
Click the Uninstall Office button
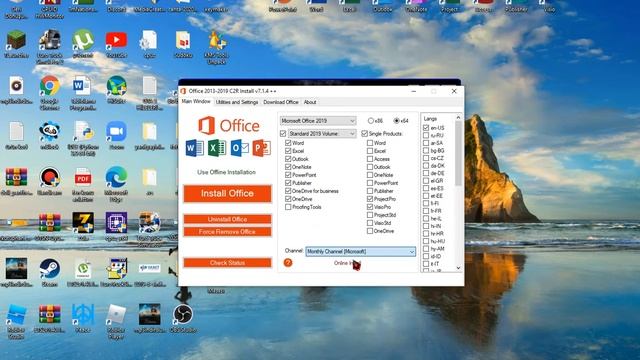coord(227,219)
